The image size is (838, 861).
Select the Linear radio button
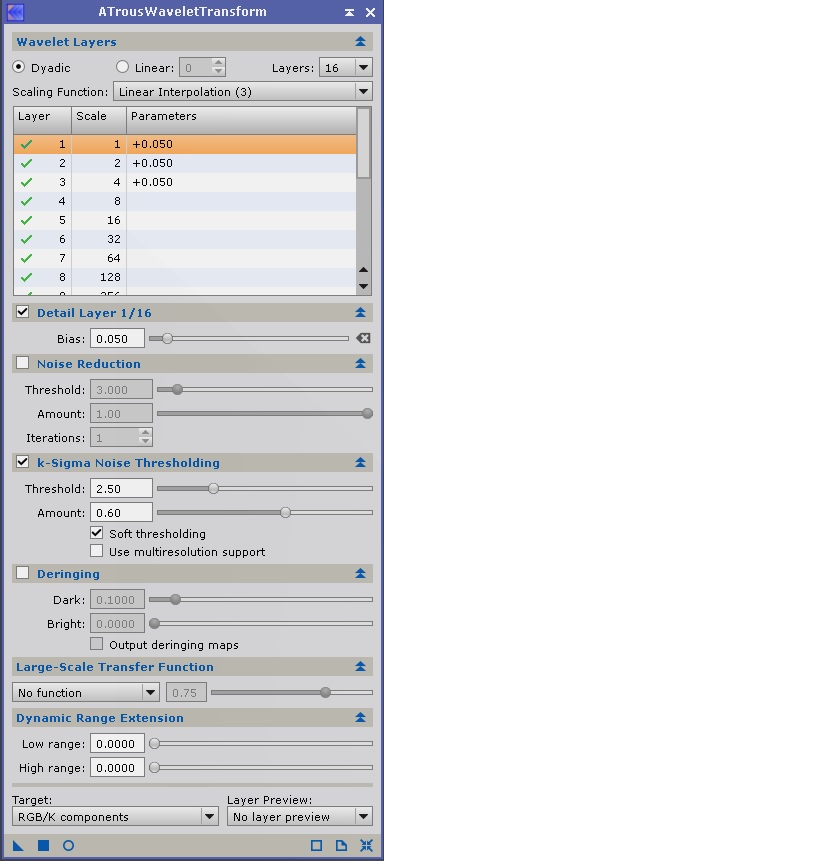[123, 68]
